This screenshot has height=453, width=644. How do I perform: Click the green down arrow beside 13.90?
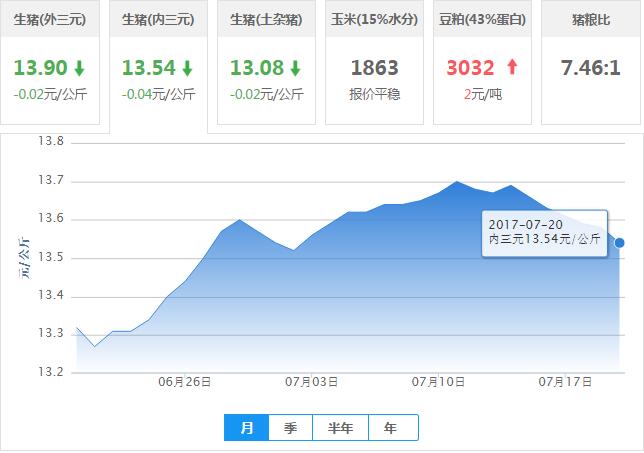coord(79,68)
